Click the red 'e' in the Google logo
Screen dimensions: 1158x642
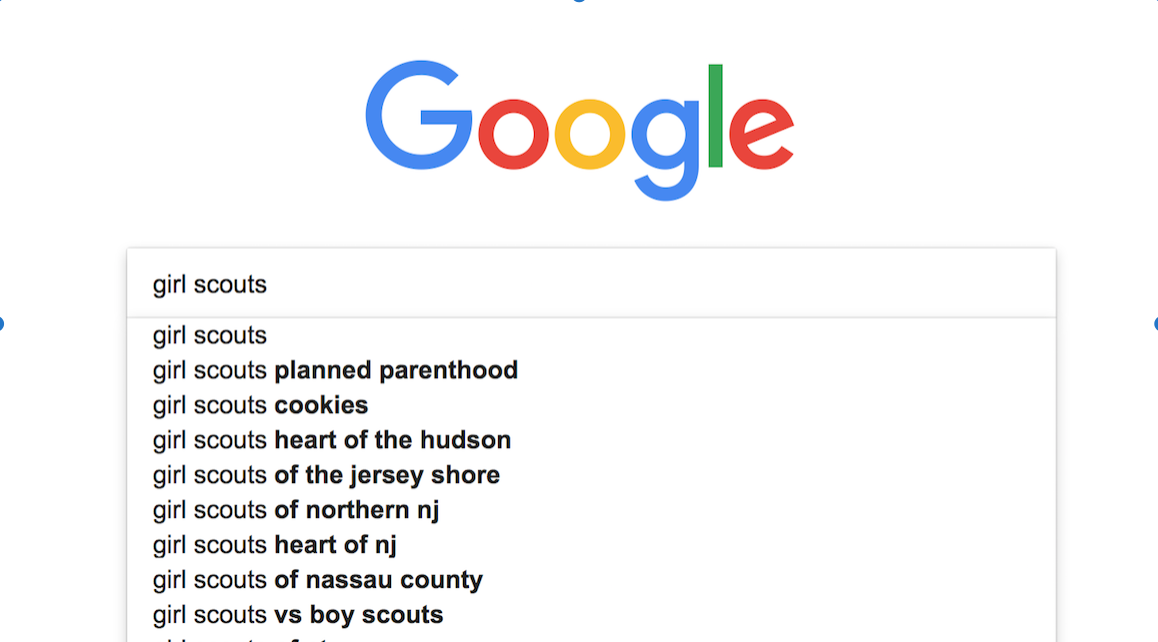[x=761, y=134]
